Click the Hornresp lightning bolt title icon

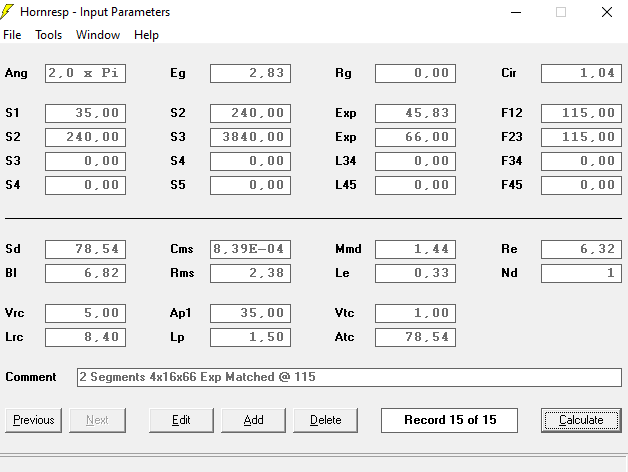(x=7, y=12)
